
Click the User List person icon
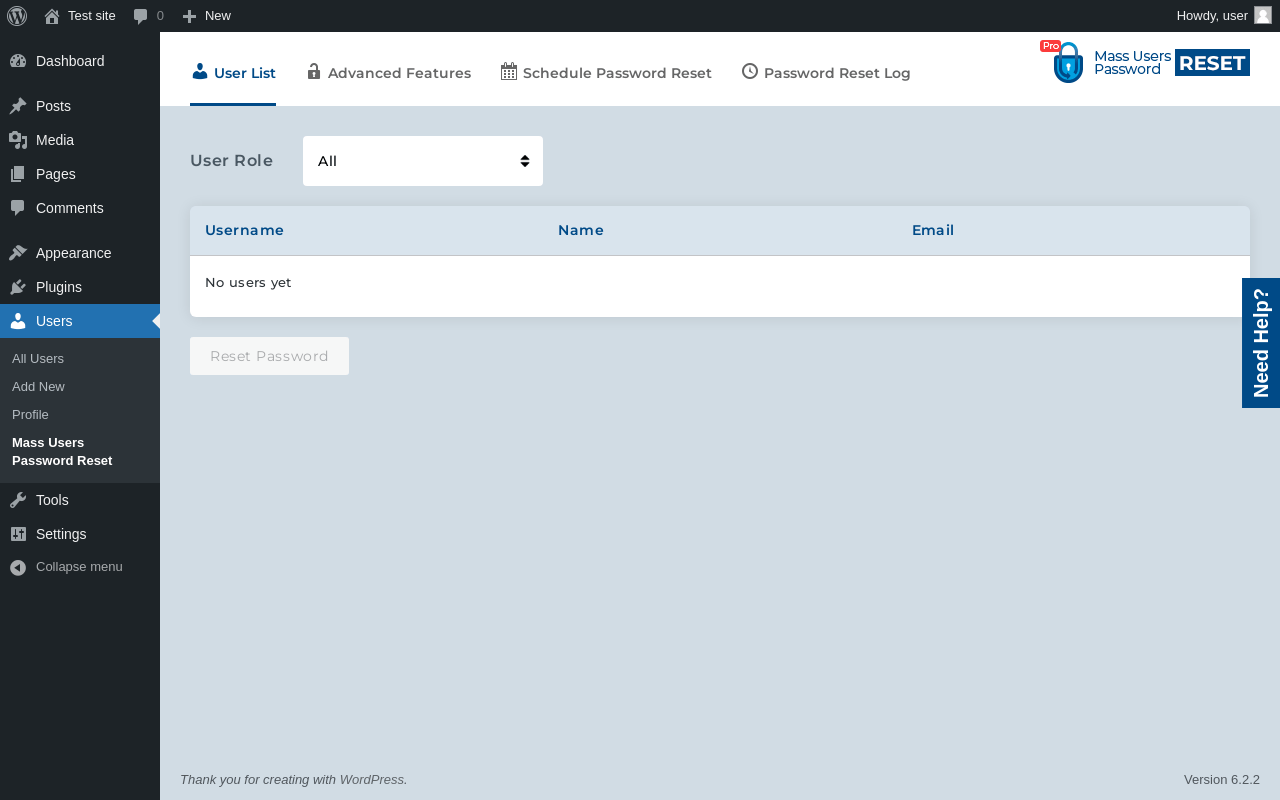click(x=200, y=71)
